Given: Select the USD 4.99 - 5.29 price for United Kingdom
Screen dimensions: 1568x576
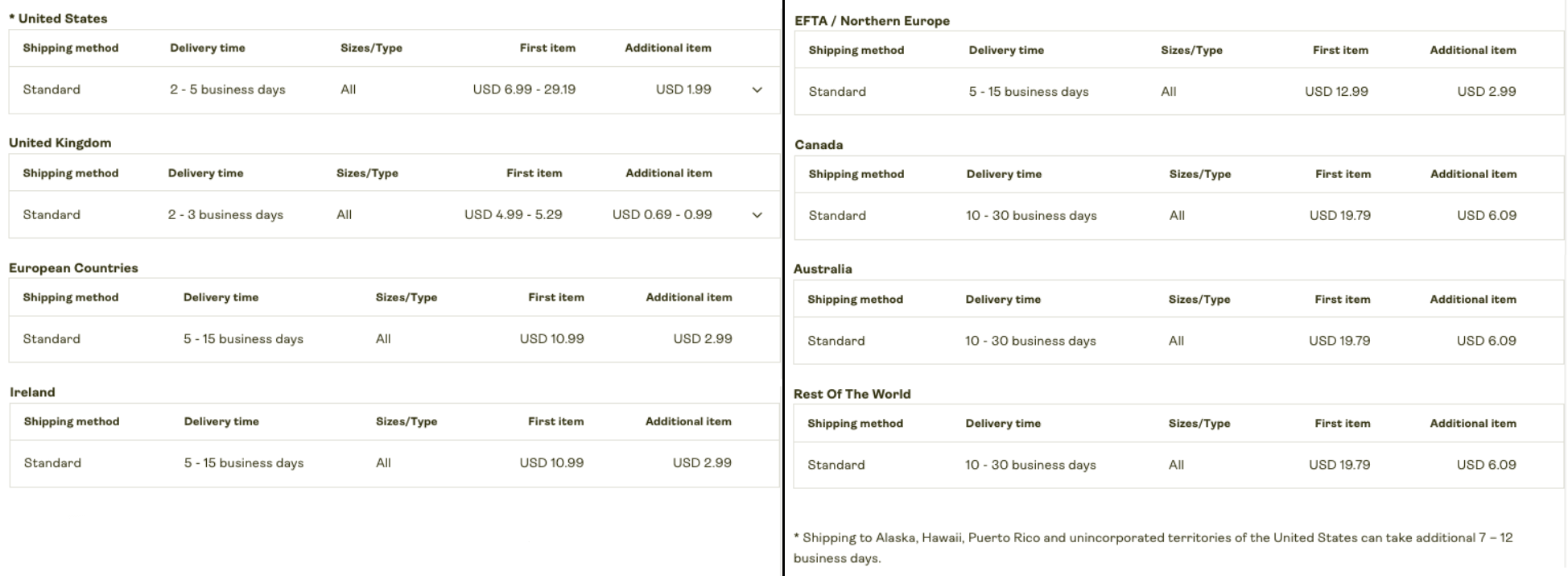Looking at the screenshot, I should point(514,214).
